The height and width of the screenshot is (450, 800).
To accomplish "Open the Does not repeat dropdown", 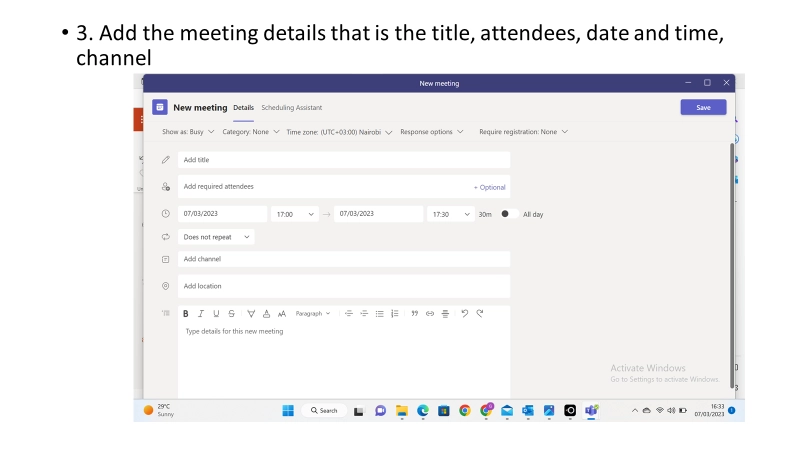I will [x=216, y=237].
